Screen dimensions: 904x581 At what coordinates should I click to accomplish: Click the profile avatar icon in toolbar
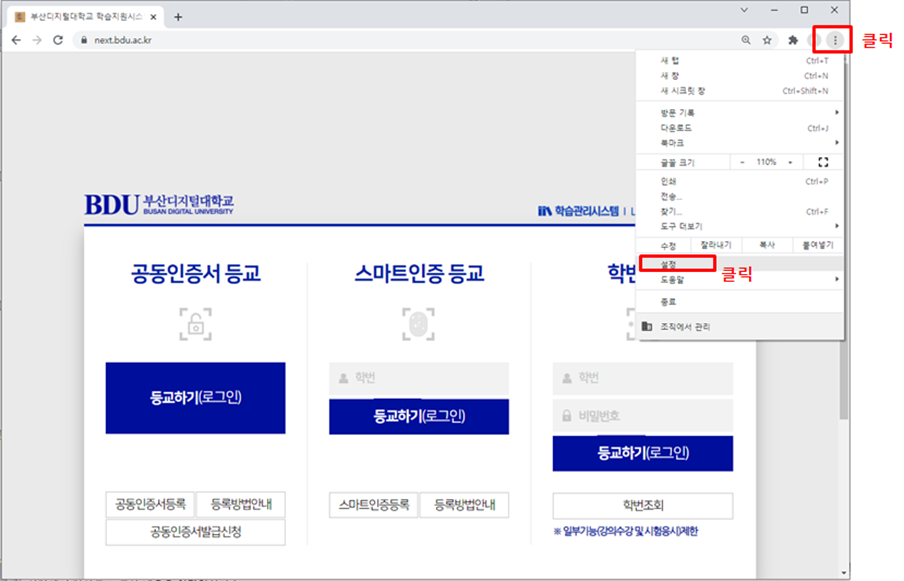pyautogui.click(x=813, y=40)
